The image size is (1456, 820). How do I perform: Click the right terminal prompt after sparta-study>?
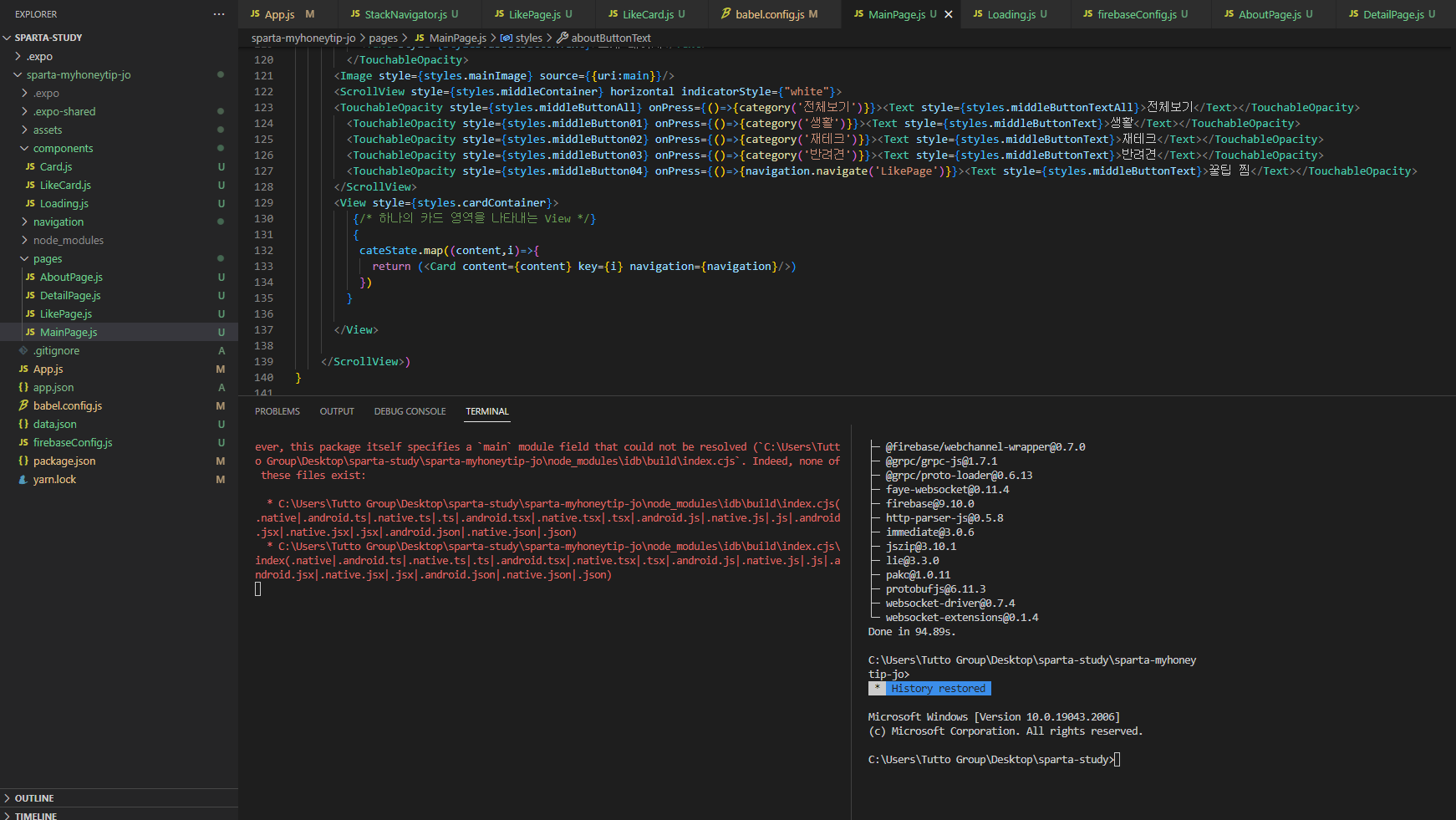1117,760
